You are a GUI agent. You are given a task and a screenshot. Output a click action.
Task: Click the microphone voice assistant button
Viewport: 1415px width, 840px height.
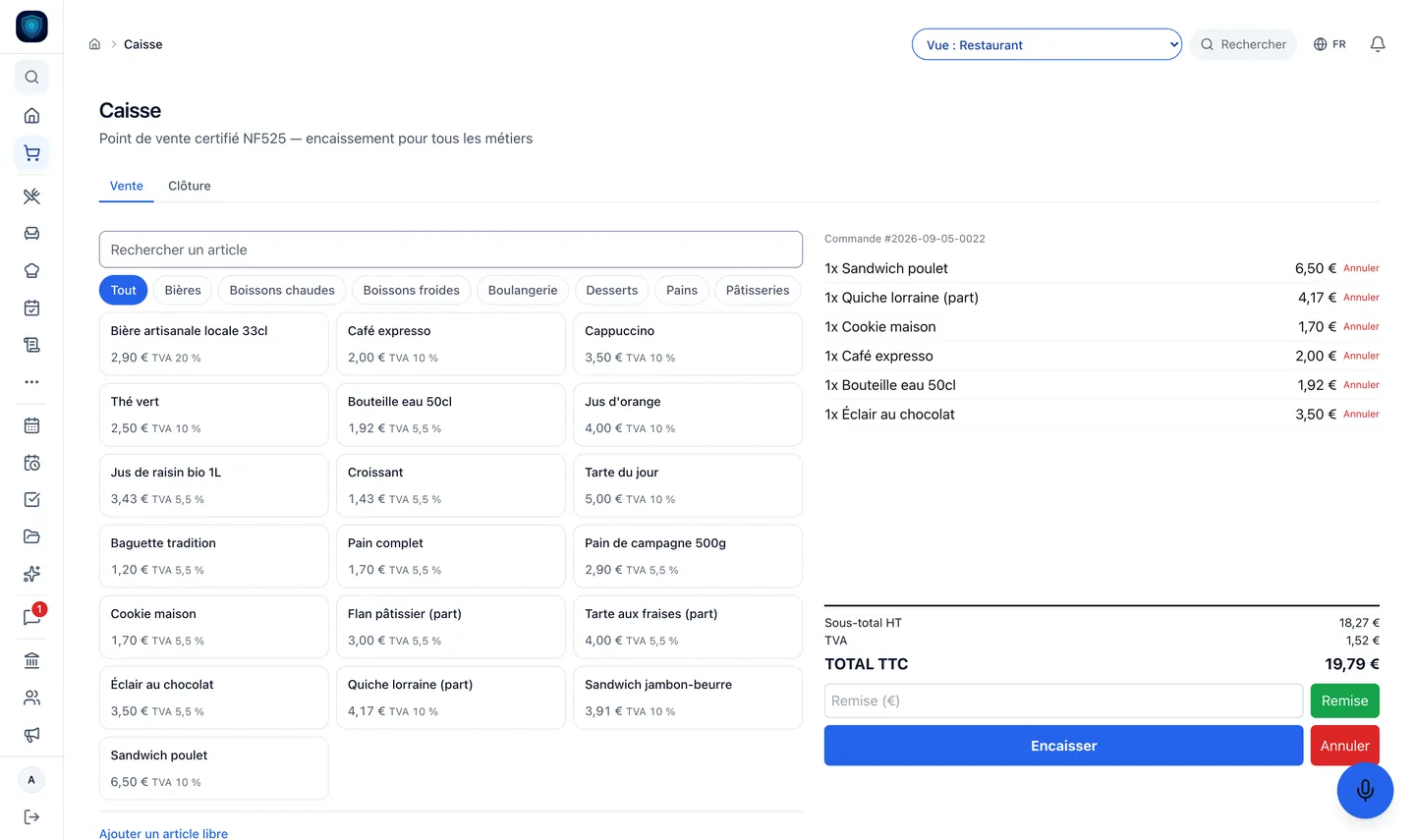1365,790
